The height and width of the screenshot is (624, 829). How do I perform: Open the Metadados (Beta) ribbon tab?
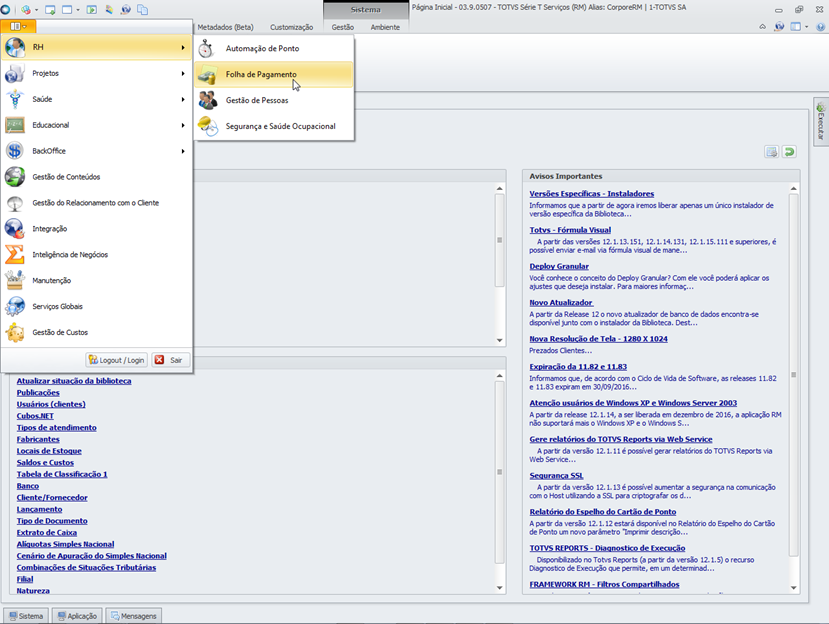226,27
